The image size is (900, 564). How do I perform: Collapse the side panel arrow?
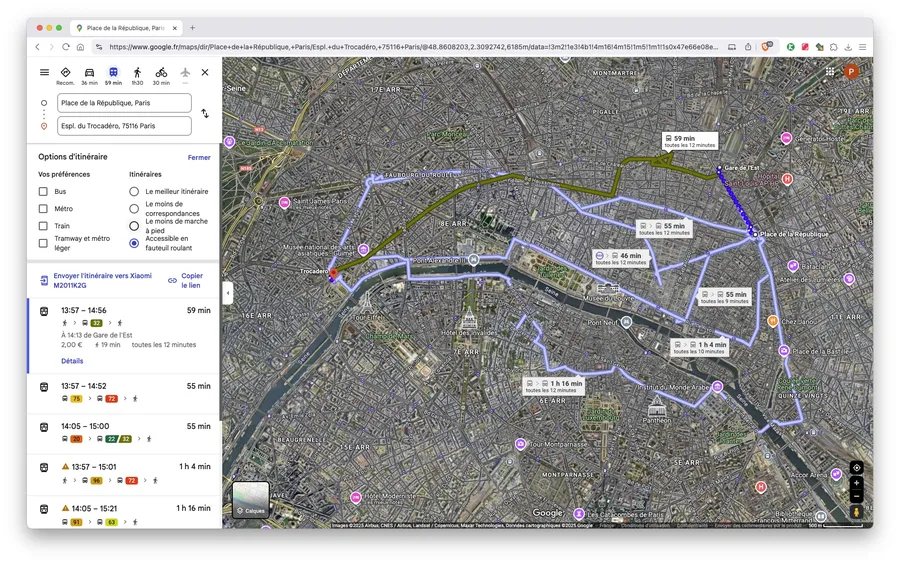click(228, 293)
